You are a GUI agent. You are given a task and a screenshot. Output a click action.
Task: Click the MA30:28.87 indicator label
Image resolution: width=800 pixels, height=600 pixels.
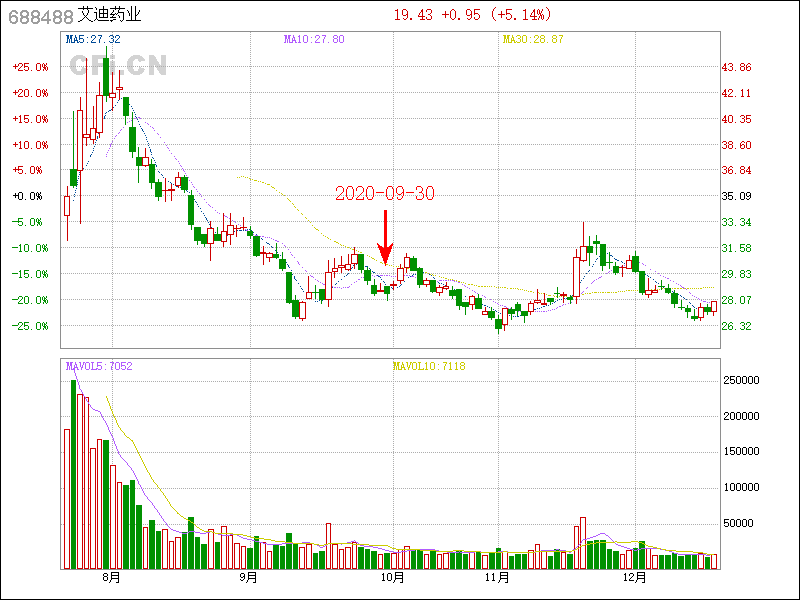coord(533,39)
